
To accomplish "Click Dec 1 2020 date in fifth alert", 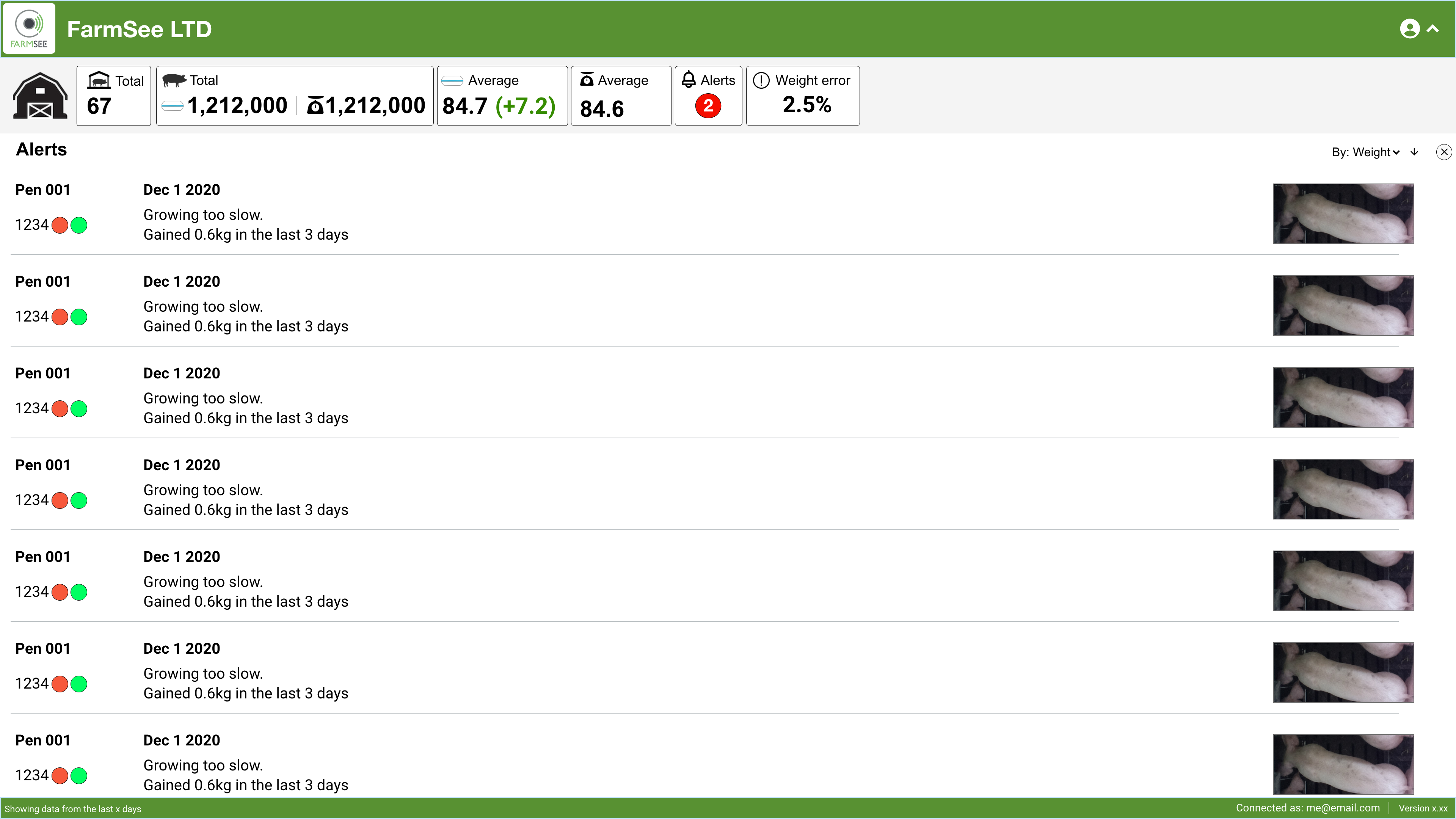I will point(182,557).
